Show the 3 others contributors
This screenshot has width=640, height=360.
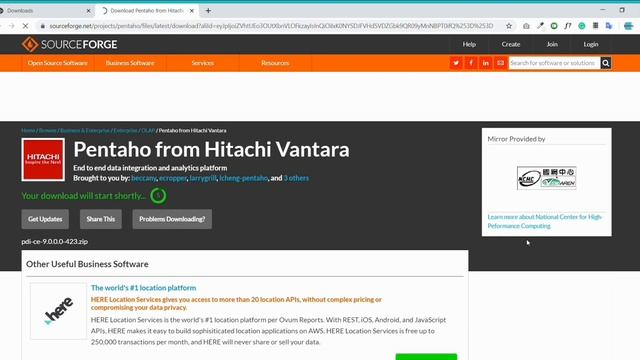click(296, 178)
